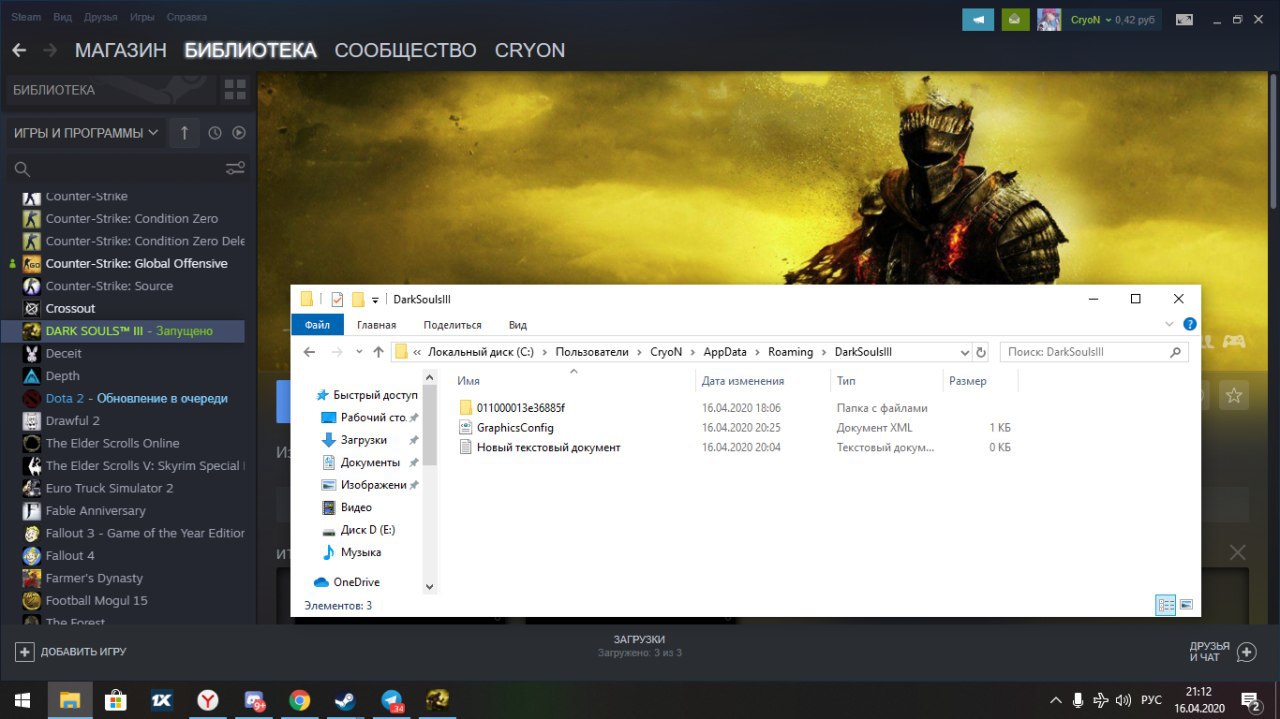The height and width of the screenshot is (719, 1280).
Task: Click the Properties quick access toolbar icon
Action: click(x=336, y=299)
